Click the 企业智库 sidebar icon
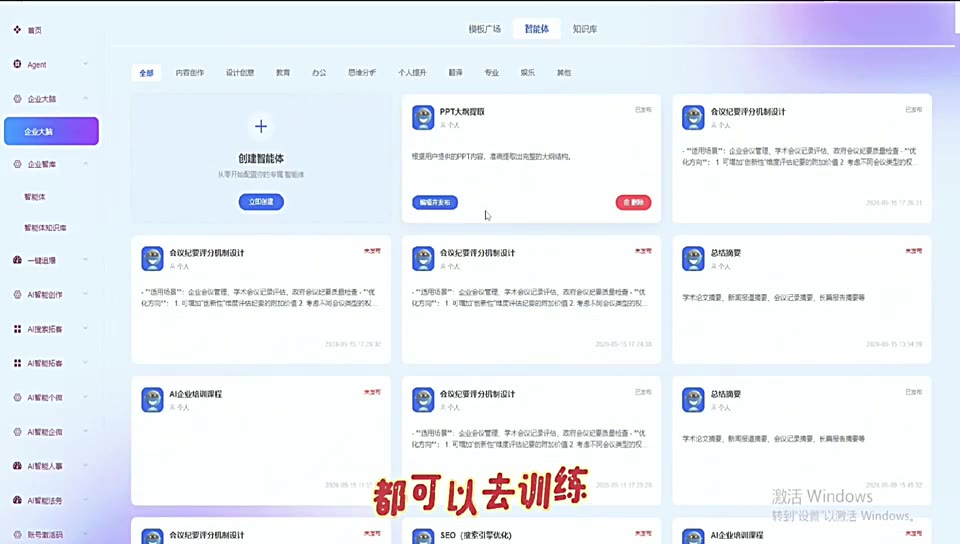 (x=17, y=164)
